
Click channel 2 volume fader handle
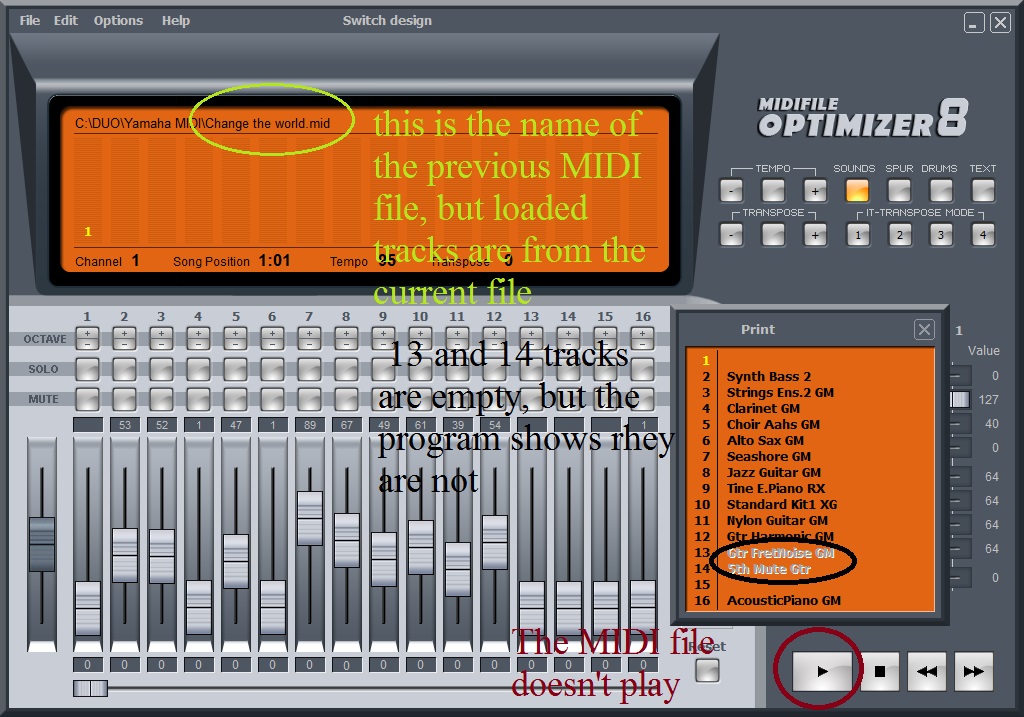124,555
